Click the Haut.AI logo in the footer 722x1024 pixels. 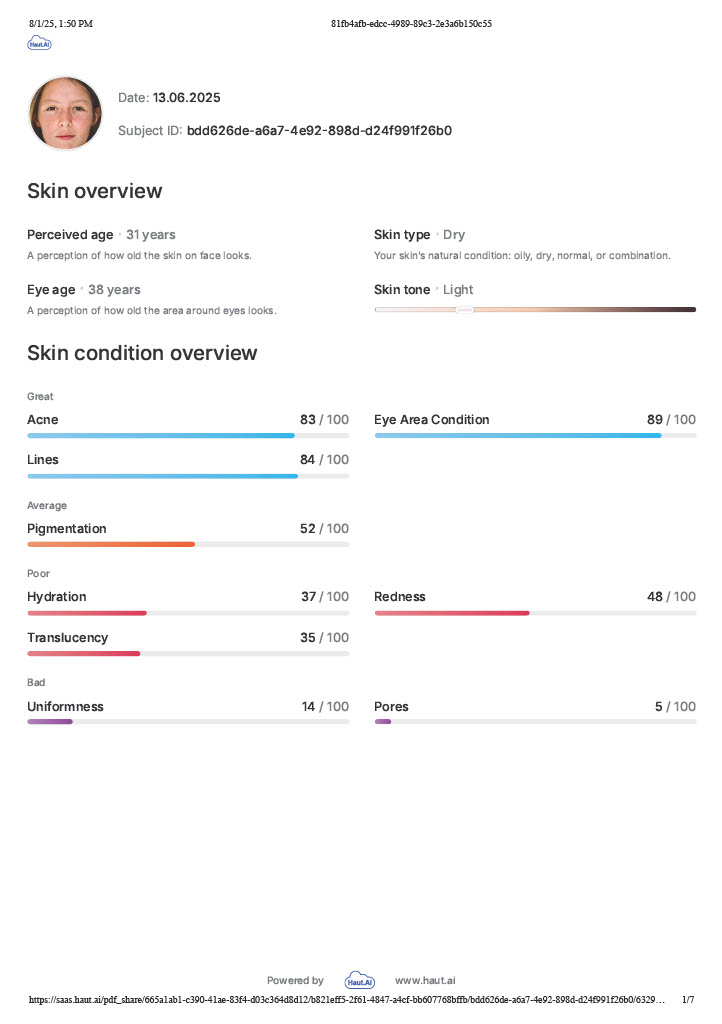tap(359, 981)
